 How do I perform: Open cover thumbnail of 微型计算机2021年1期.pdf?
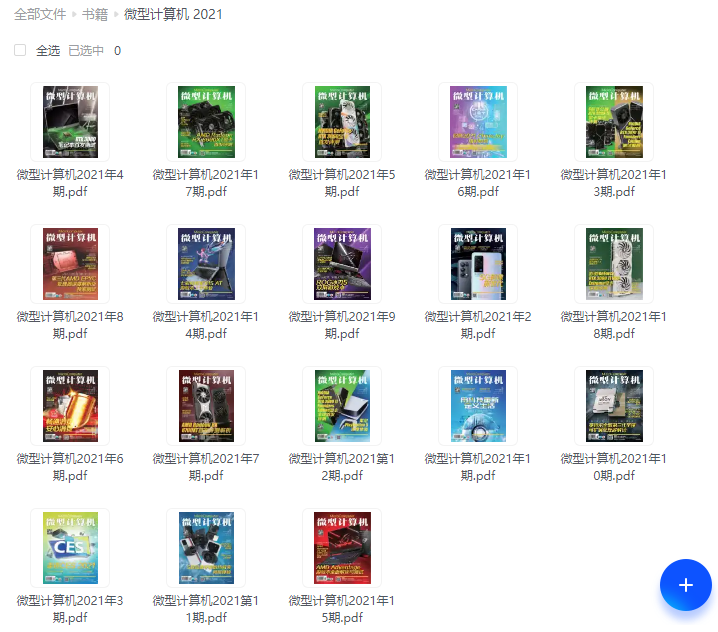tap(478, 406)
